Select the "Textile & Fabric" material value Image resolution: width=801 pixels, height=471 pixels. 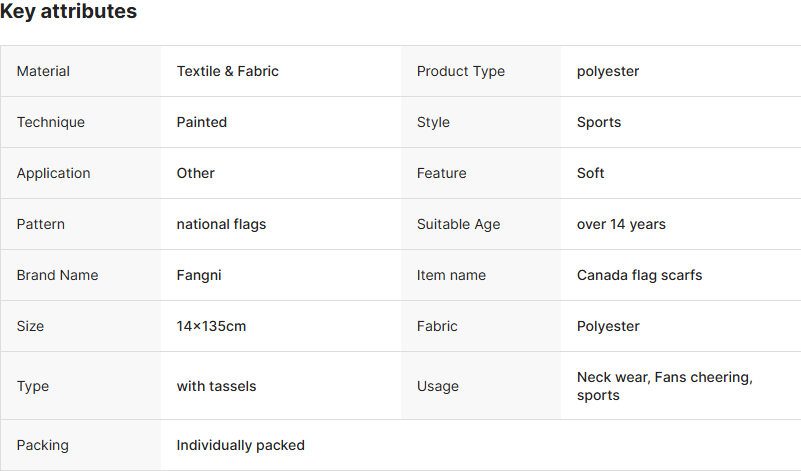coord(228,71)
